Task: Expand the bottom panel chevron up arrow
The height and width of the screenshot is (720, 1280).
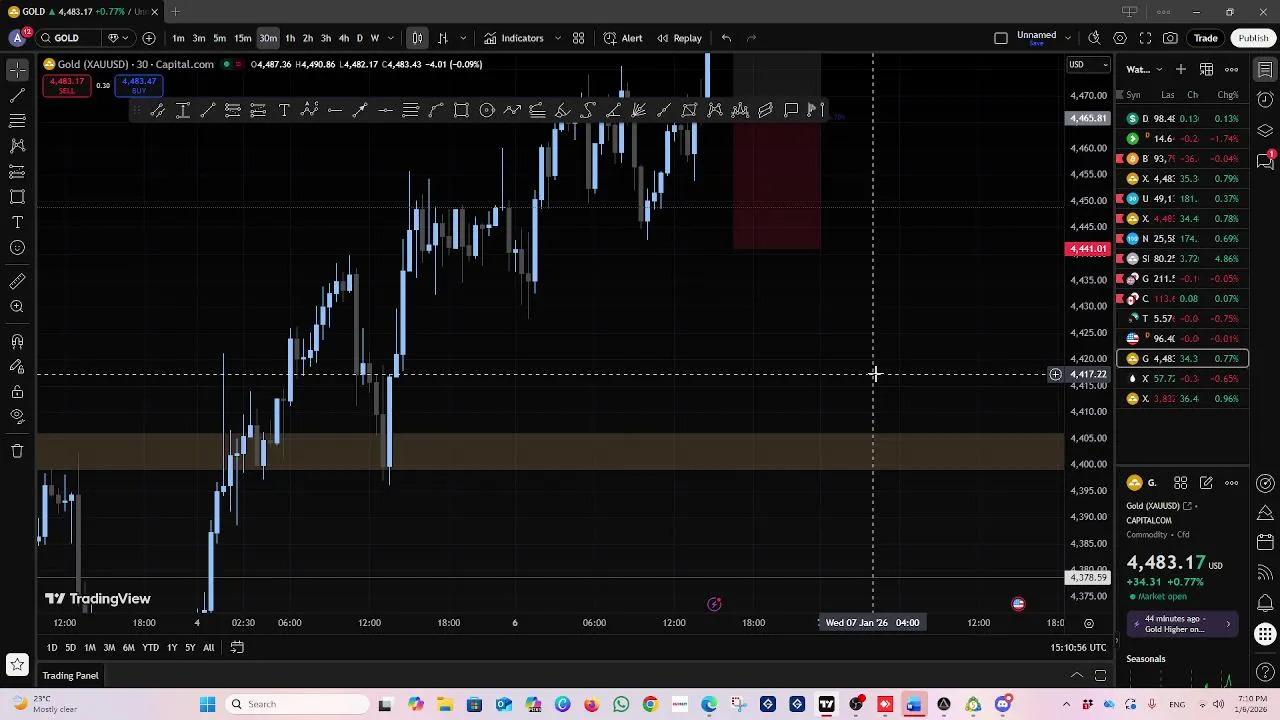Action: 1077,676
